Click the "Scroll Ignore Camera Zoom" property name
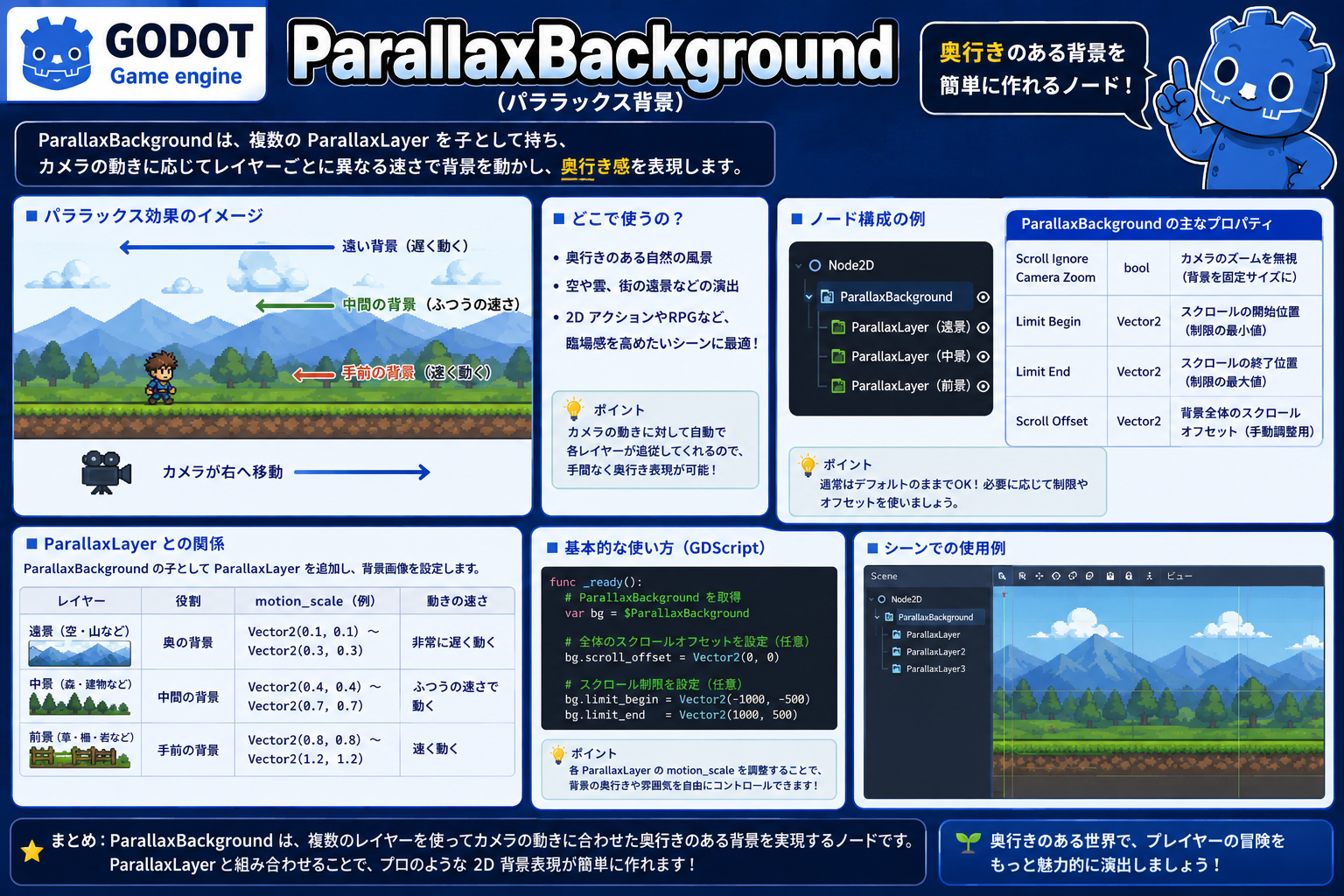 (x=1055, y=268)
